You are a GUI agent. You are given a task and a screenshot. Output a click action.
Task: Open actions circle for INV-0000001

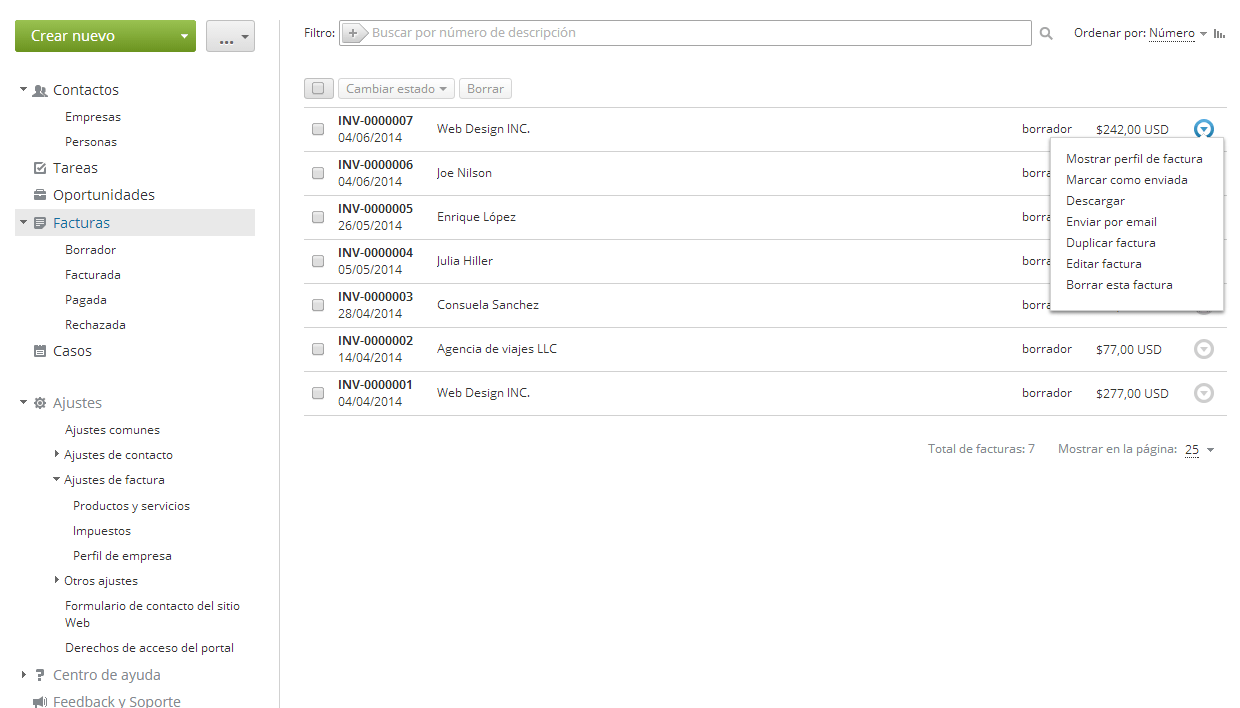1204,393
